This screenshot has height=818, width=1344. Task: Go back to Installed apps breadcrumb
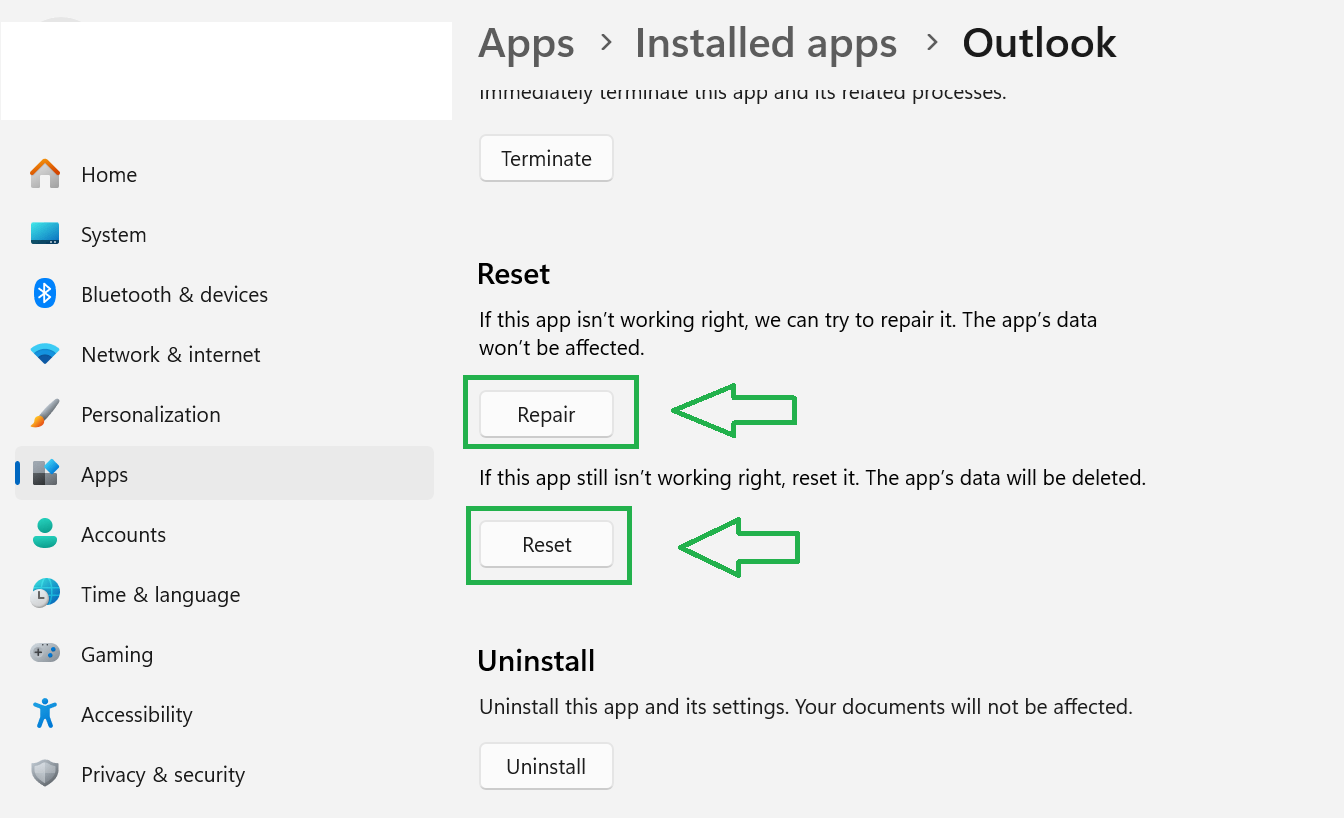(766, 43)
